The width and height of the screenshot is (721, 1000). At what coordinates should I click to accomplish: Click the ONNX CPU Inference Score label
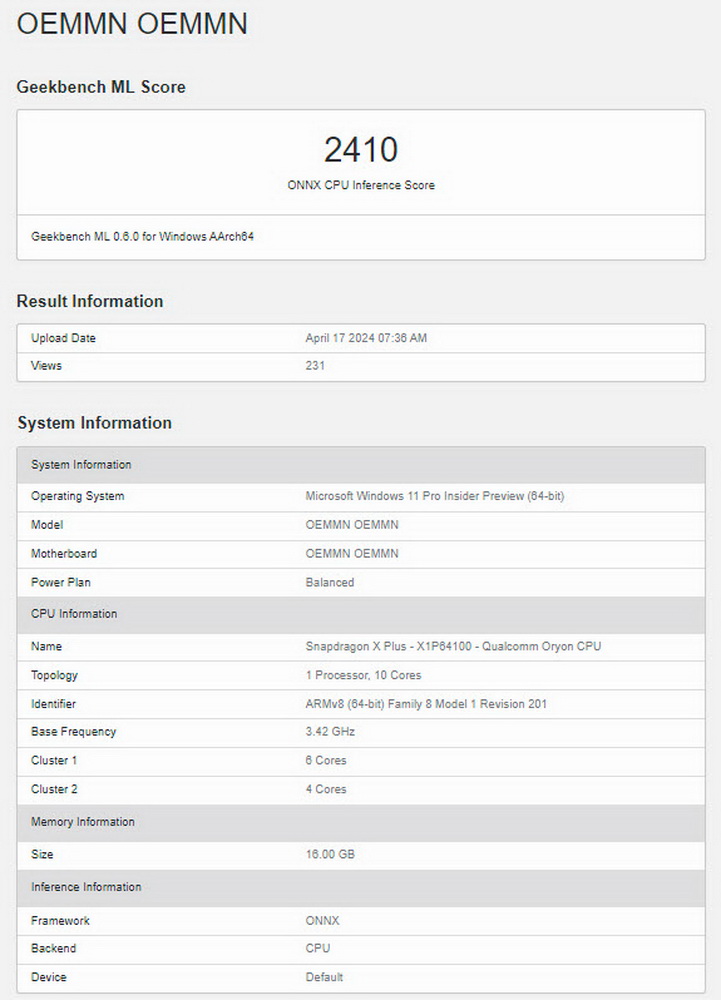point(361,185)
